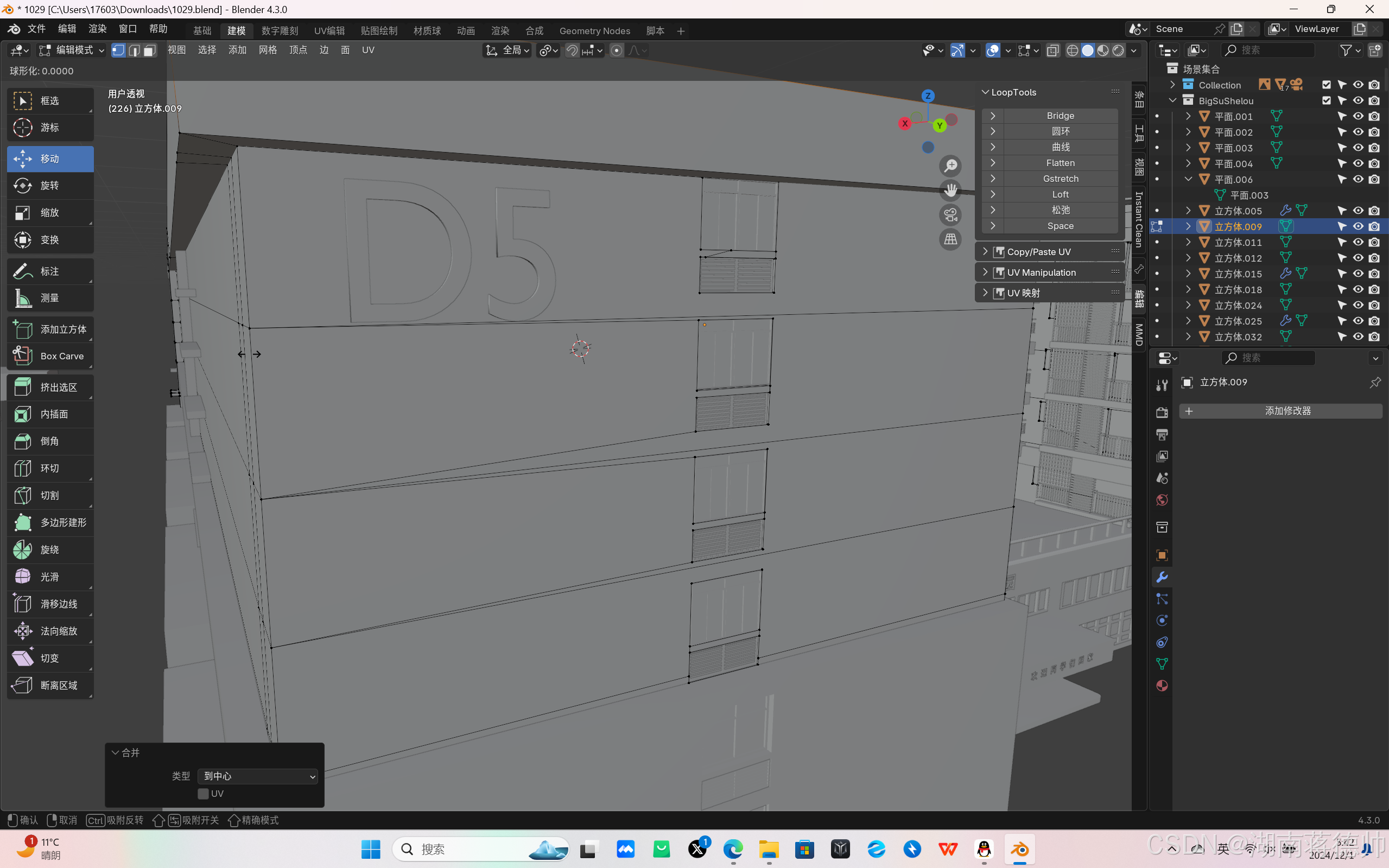Hide 立方体.011 with its eye icon

tap(1358, 242)
